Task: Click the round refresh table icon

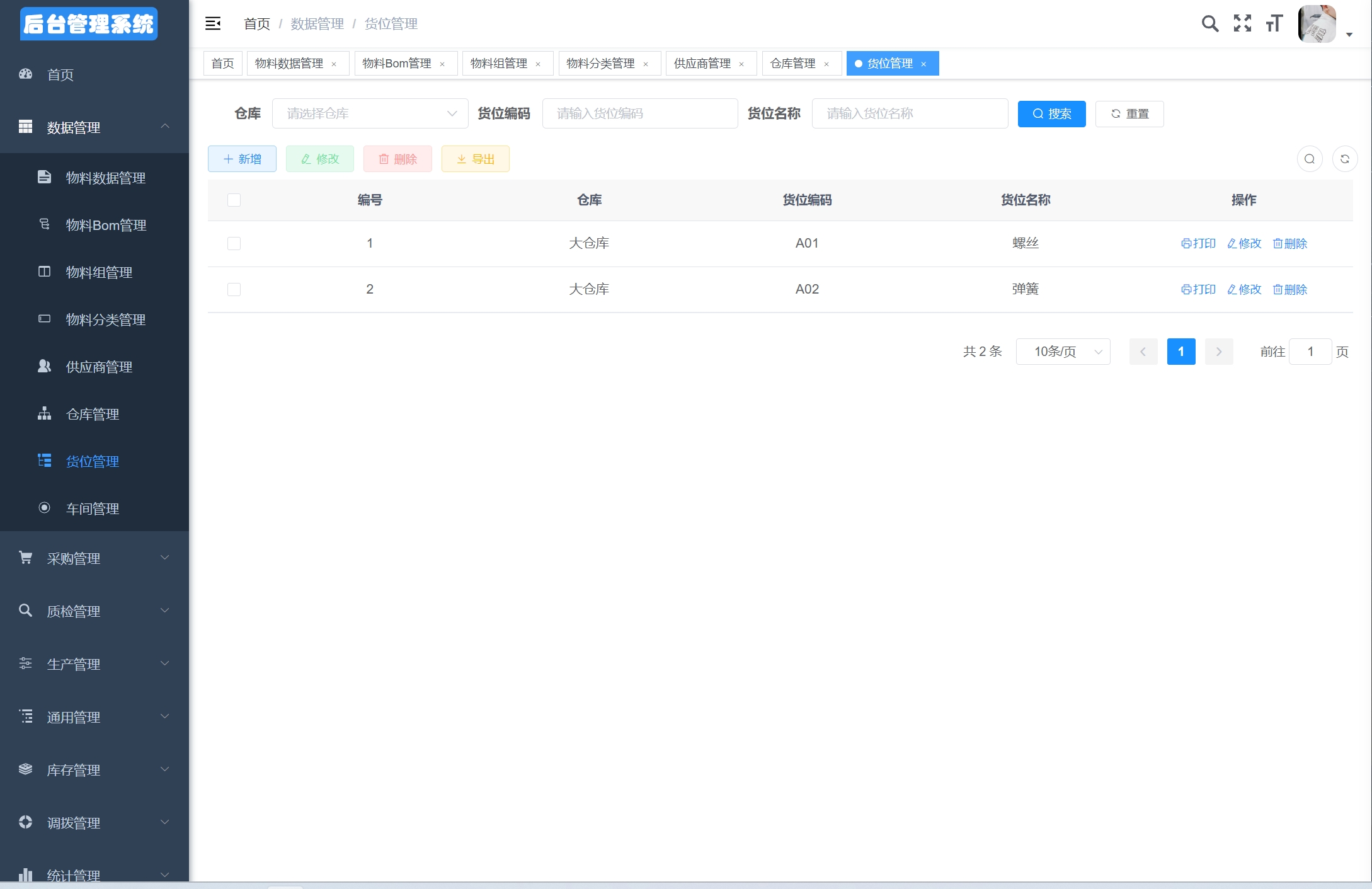Action: click(x=1344, y=159)
